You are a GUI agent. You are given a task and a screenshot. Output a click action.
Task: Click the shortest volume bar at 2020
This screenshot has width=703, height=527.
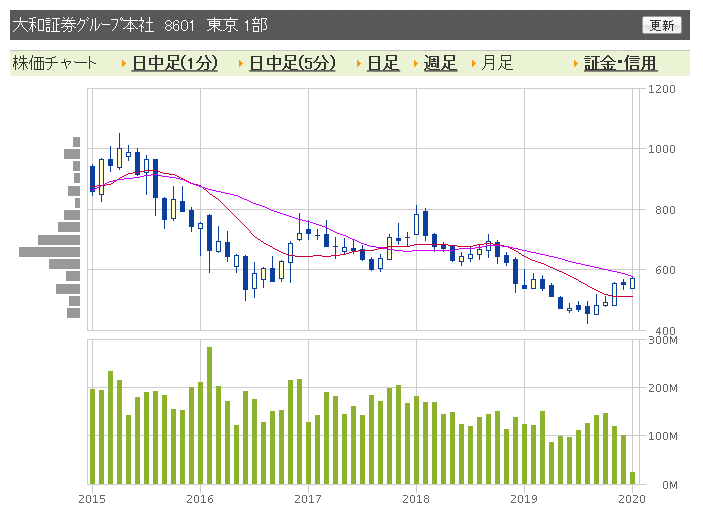click(x=633, y=478)
